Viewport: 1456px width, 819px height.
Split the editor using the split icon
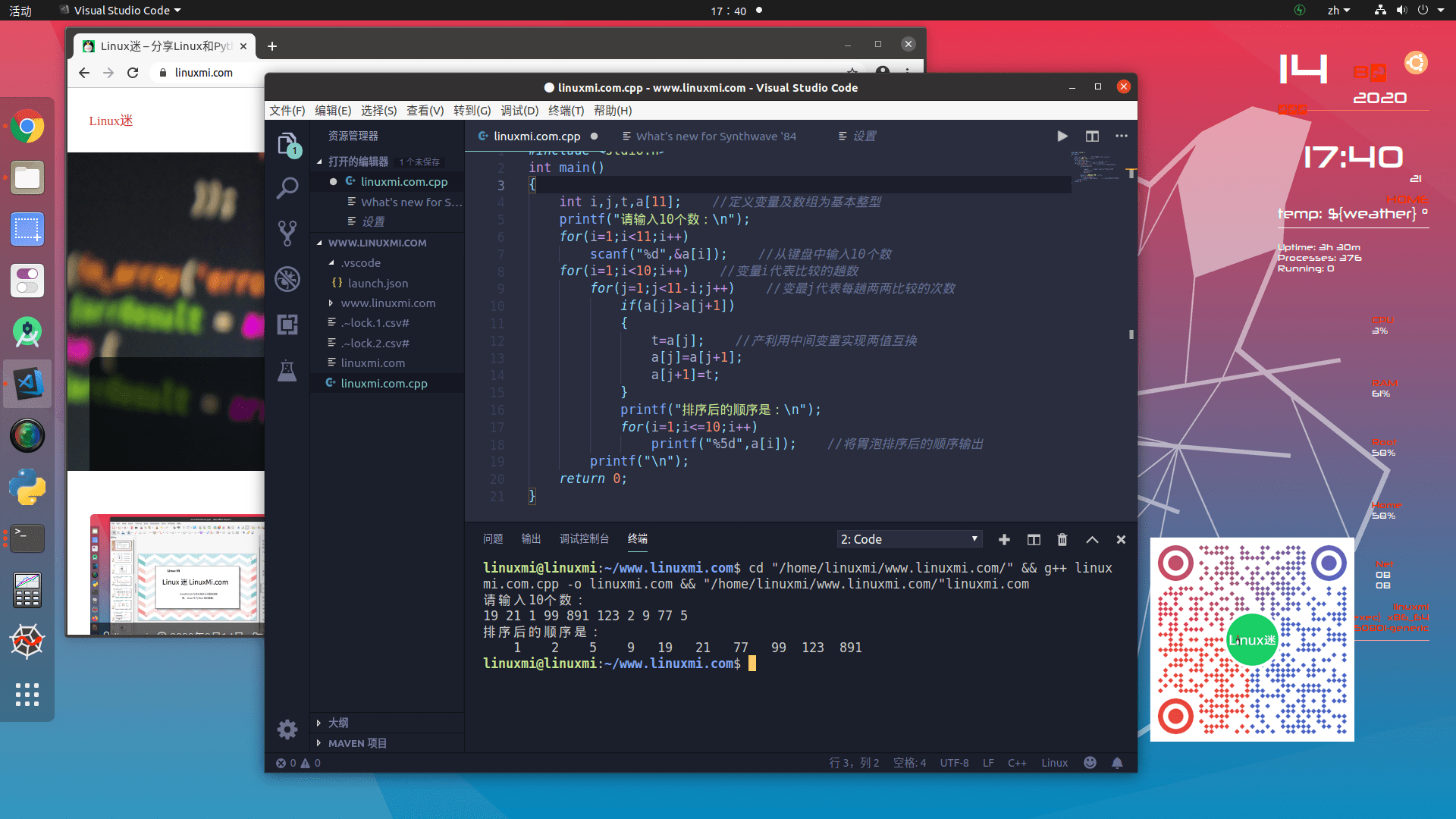[1092, 136]
